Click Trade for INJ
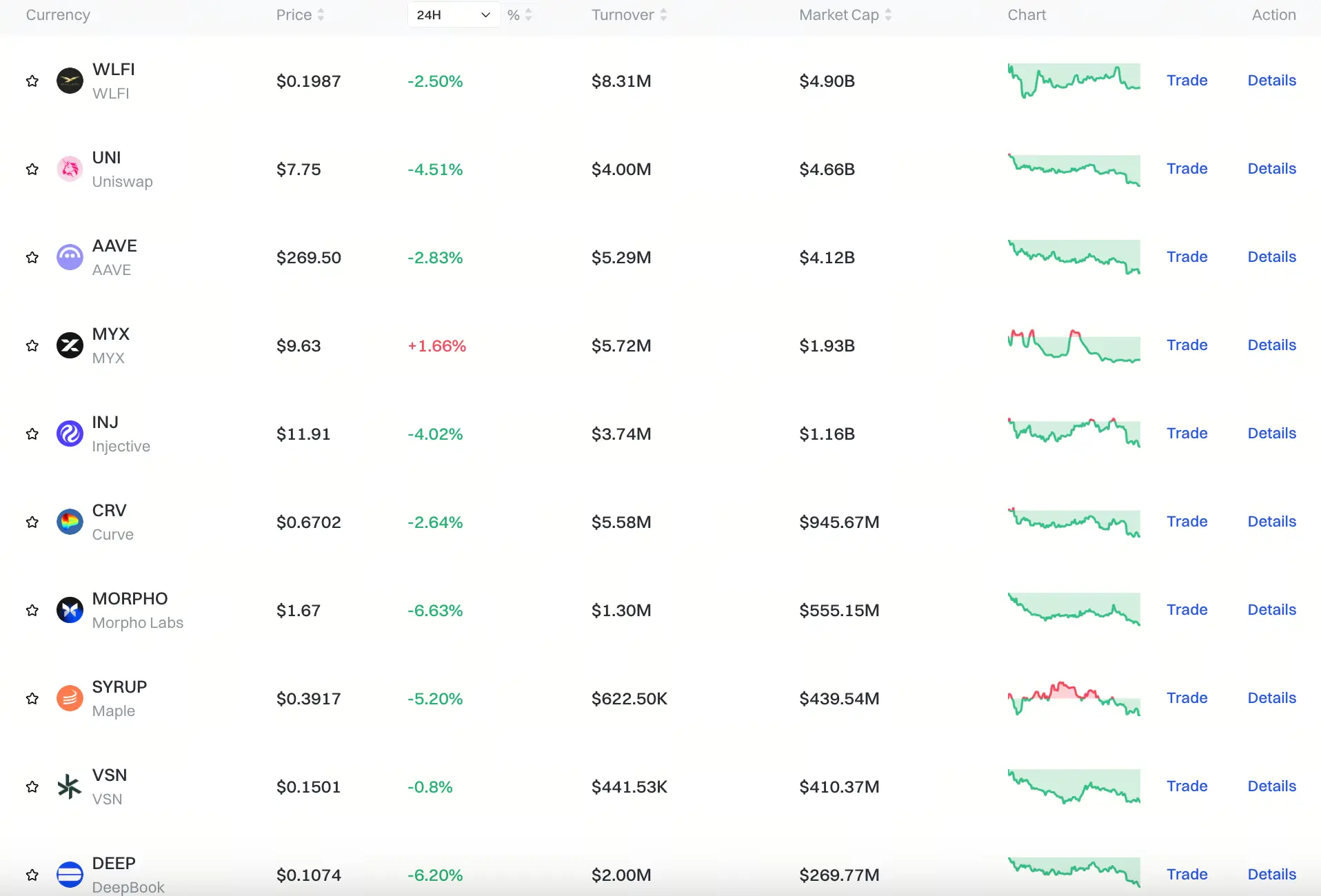Screen dimensions: 1321x896 [x=1187, y=434]
